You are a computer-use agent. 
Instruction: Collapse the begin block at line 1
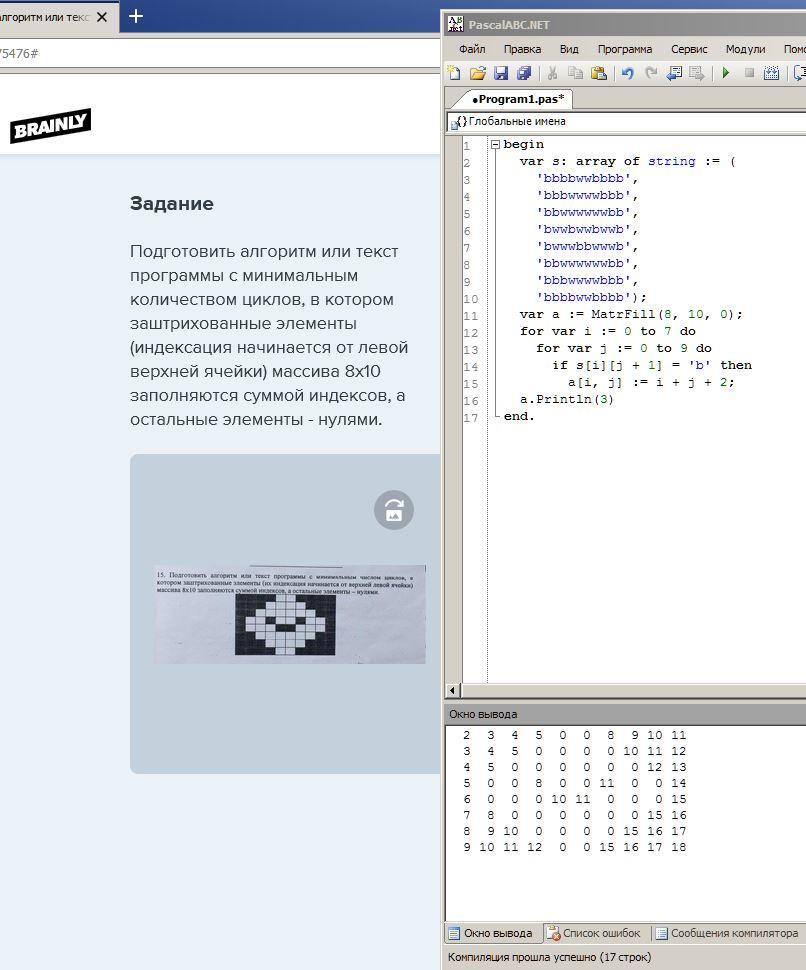pos(495,144)
